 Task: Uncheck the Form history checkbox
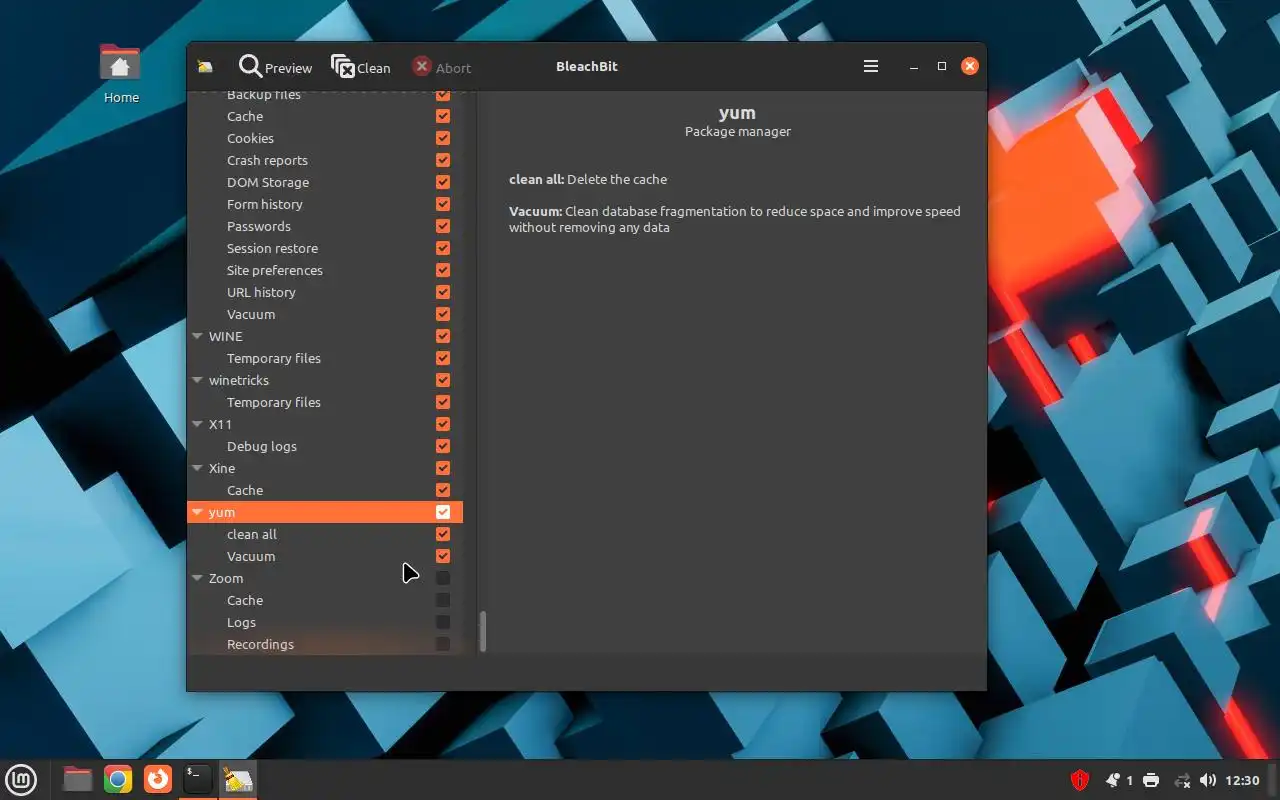[443, 204]
